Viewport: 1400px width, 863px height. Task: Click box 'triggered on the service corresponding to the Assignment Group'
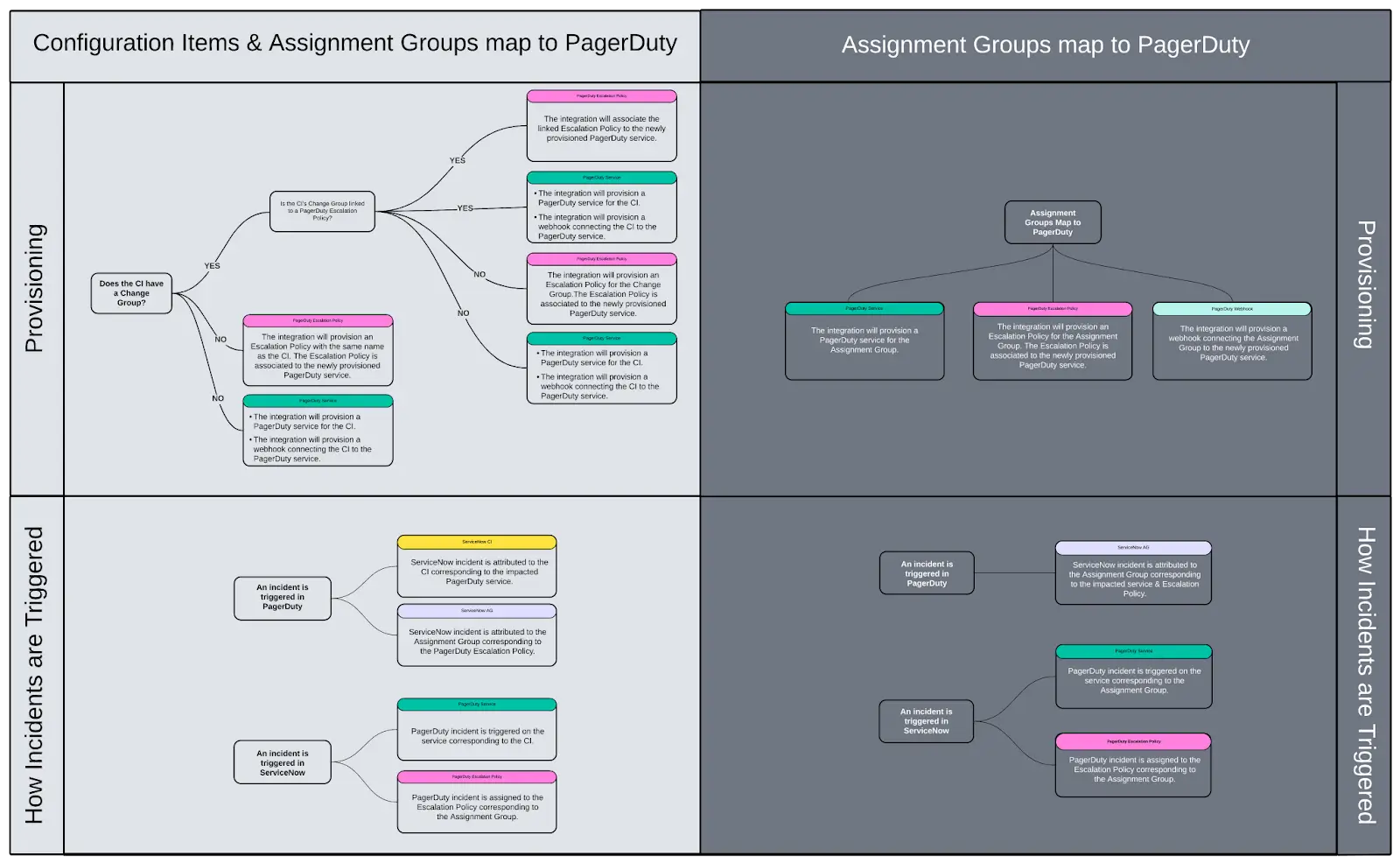(x=1134, y=677)
